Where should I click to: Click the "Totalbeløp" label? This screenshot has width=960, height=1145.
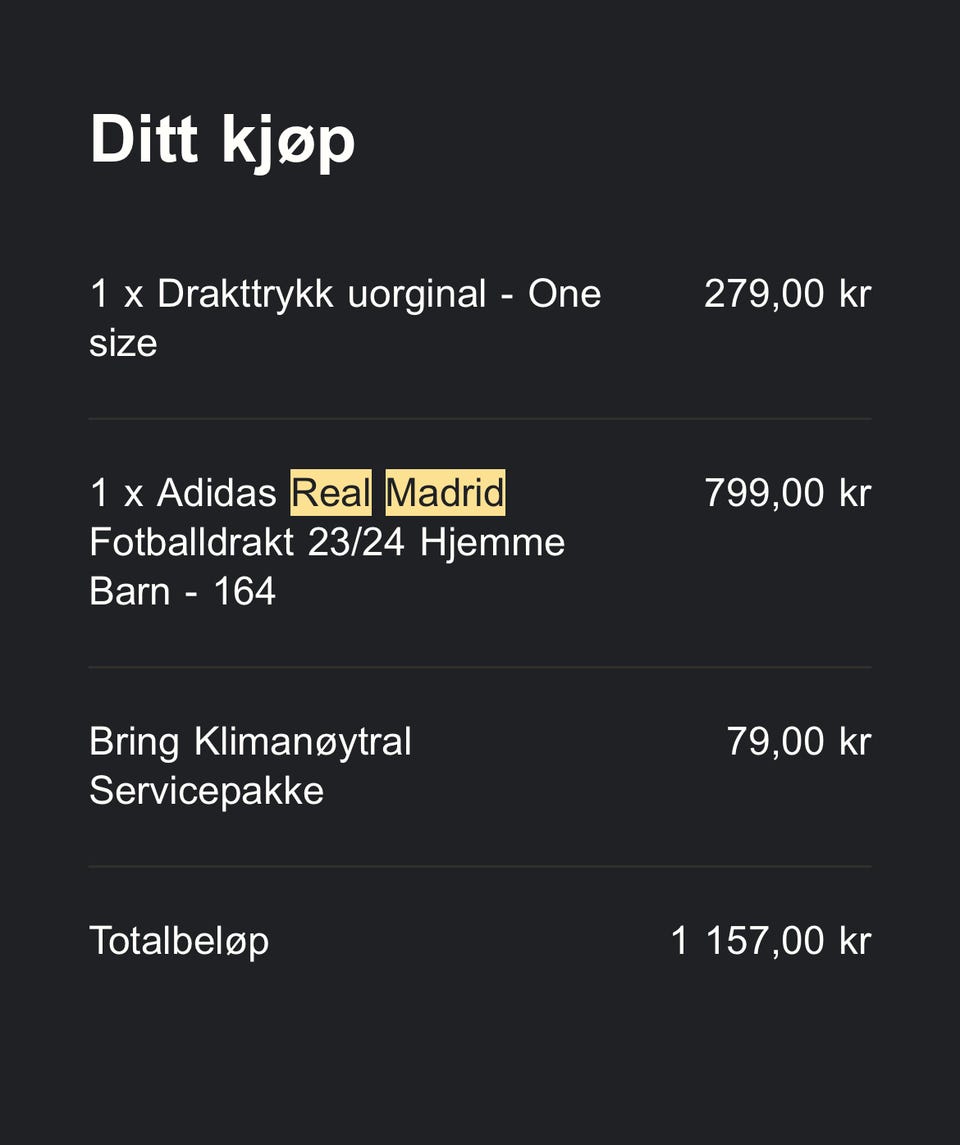[x=179, y=942]
